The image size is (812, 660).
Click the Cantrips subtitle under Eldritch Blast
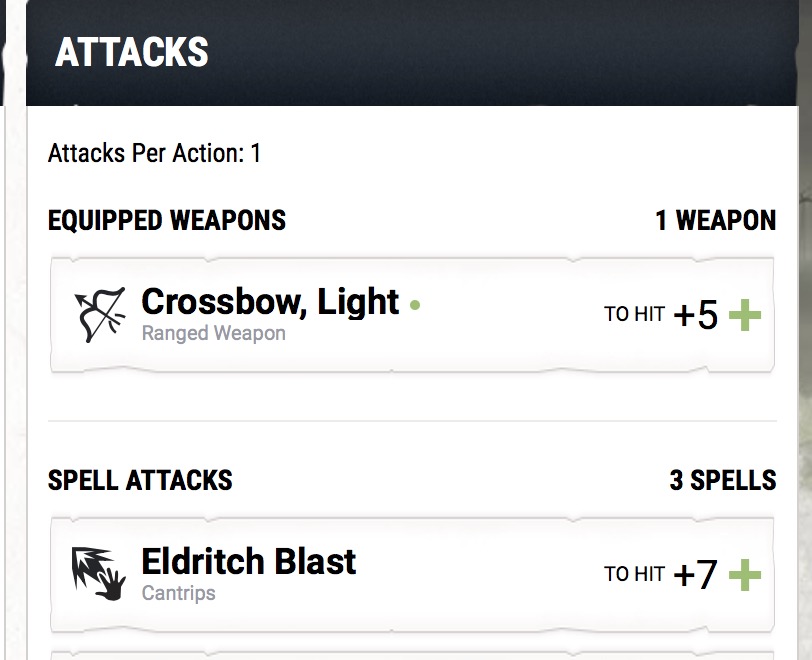pyautogui.click(x=179, y=593)
